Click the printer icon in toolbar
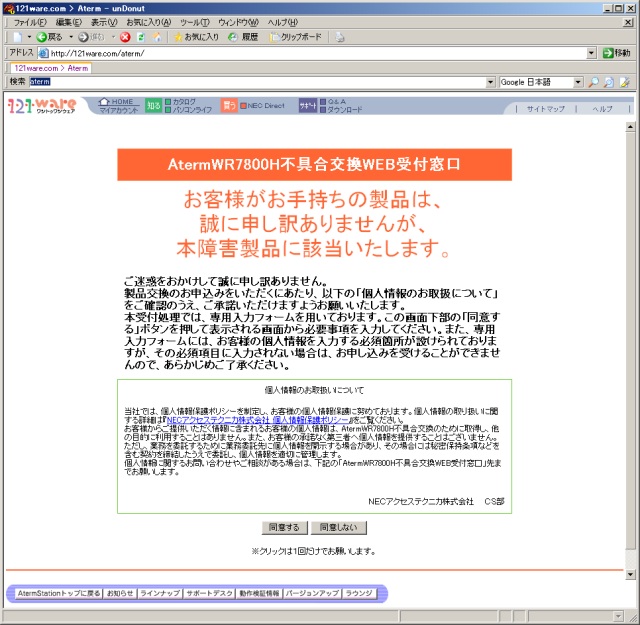 (x=340, y=37)
